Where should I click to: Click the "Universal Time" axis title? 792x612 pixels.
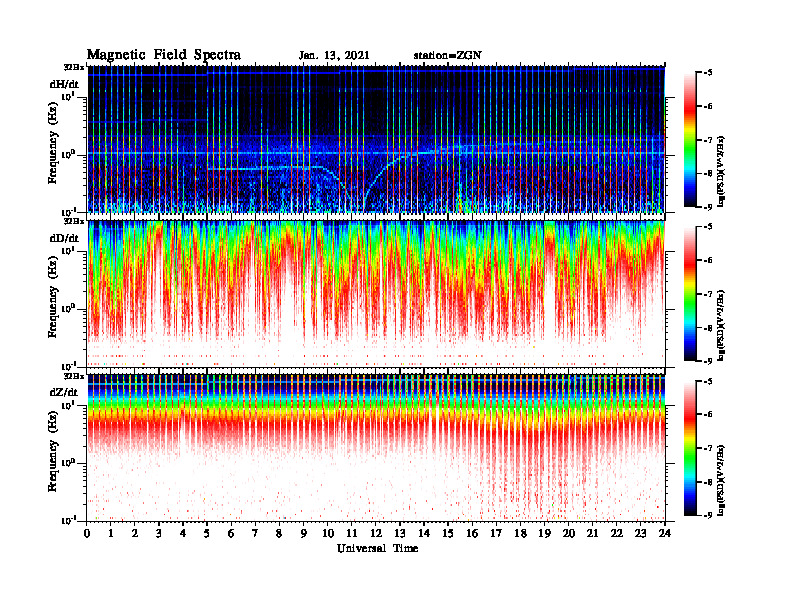point(377,548)
